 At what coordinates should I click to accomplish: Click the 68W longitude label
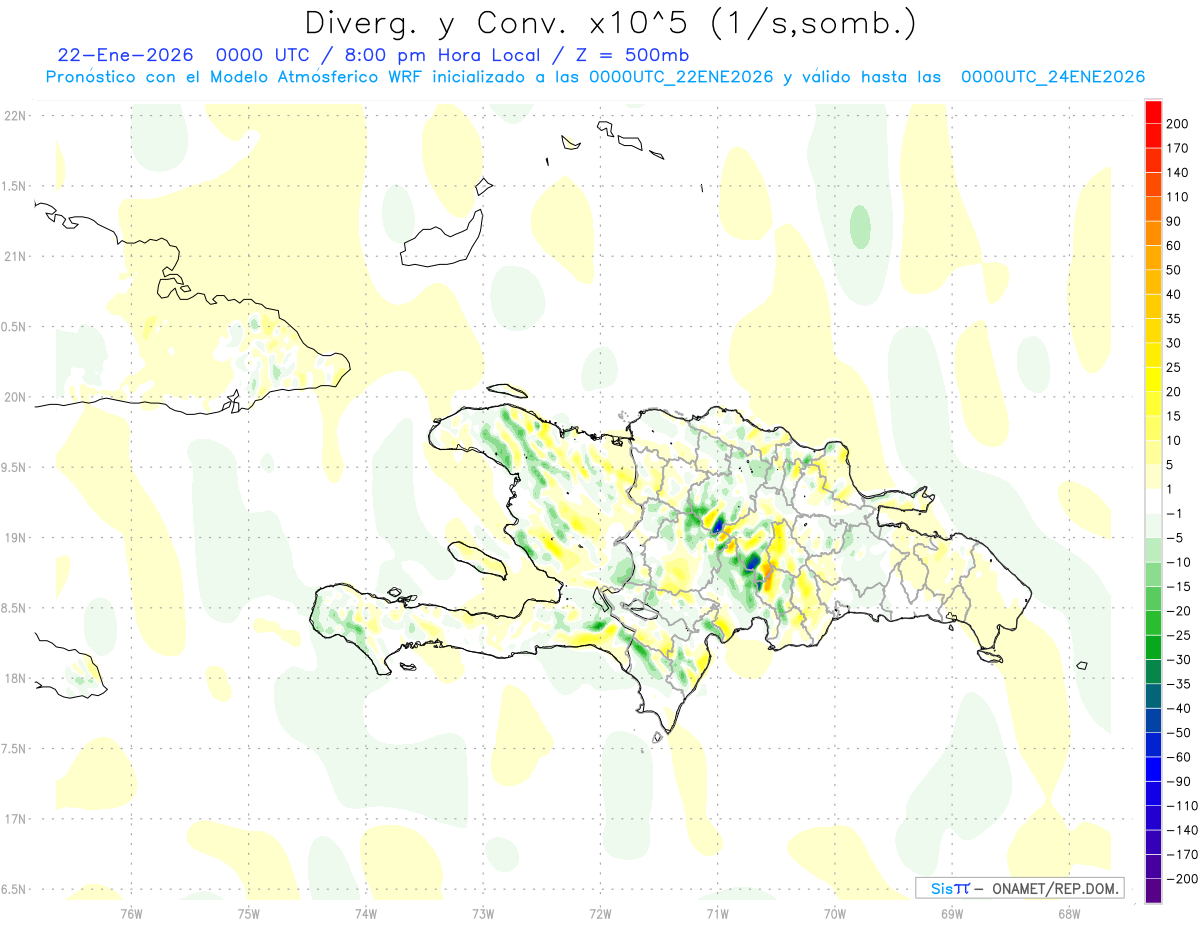(1069, 913)
